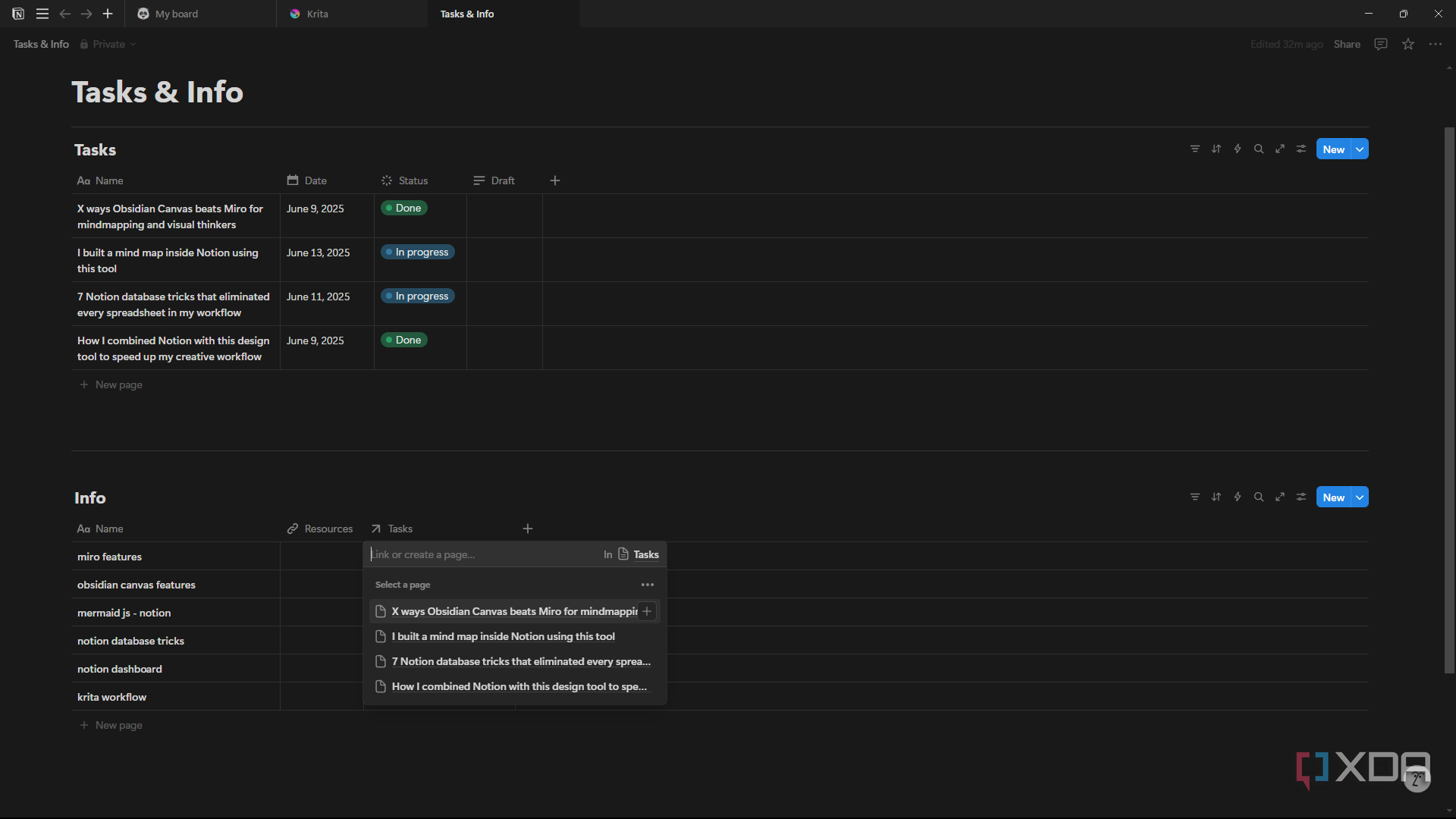The height and width of the screenshot is (819, 1456).
Task: Create a new entry in Info database
Action: [1333, 497]
